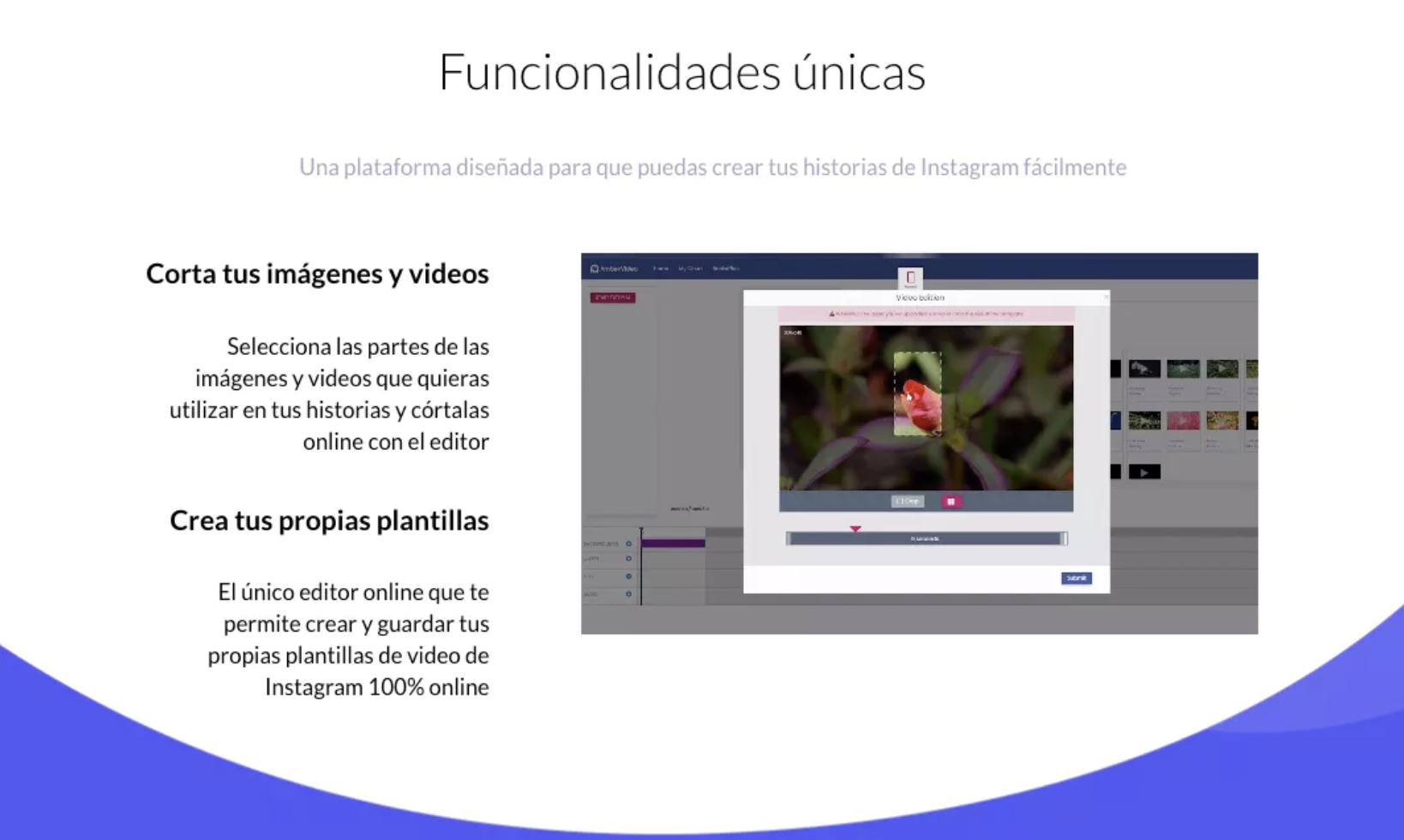The height and width of the screenshot is (840, 1404).
Task: Toggle the Text track options gear
Action: click(x=628, y=575)
